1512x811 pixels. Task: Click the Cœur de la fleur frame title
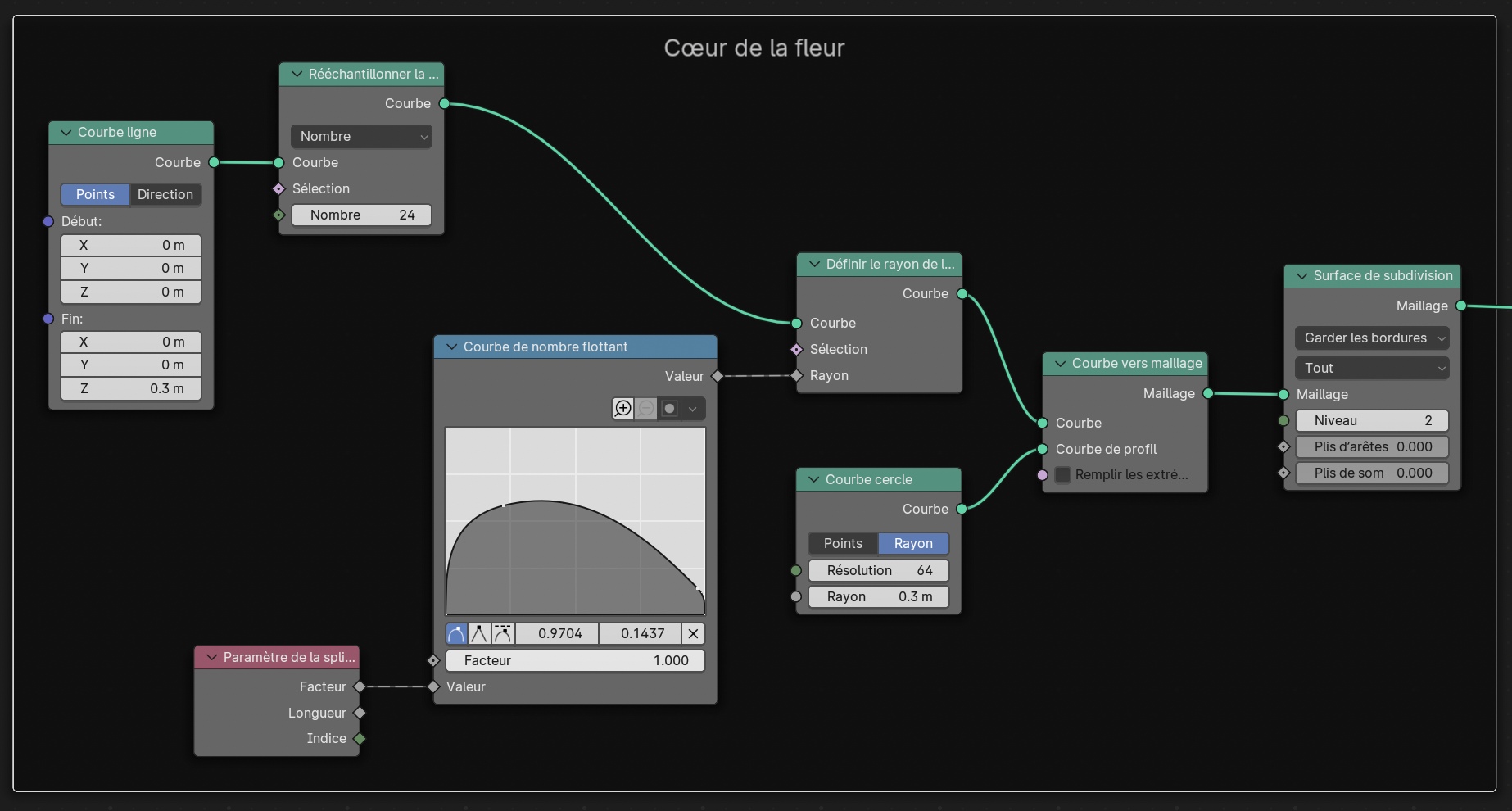754,48
